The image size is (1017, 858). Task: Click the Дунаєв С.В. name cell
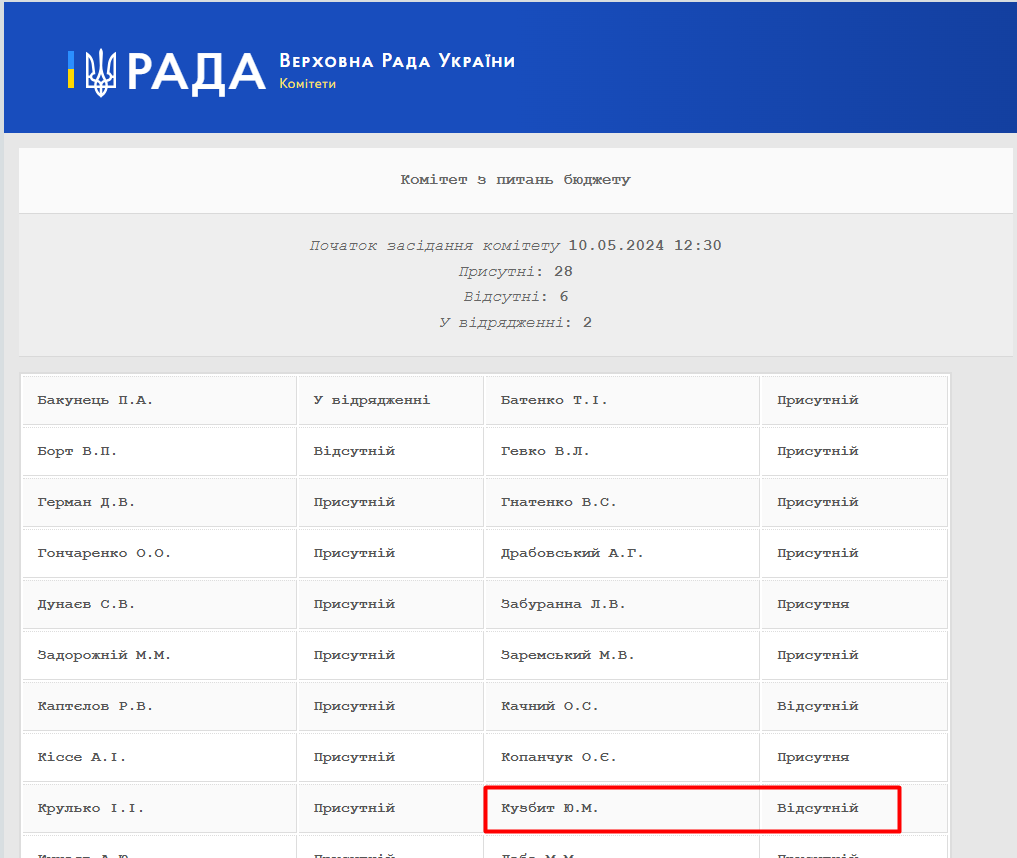point(160,604)
